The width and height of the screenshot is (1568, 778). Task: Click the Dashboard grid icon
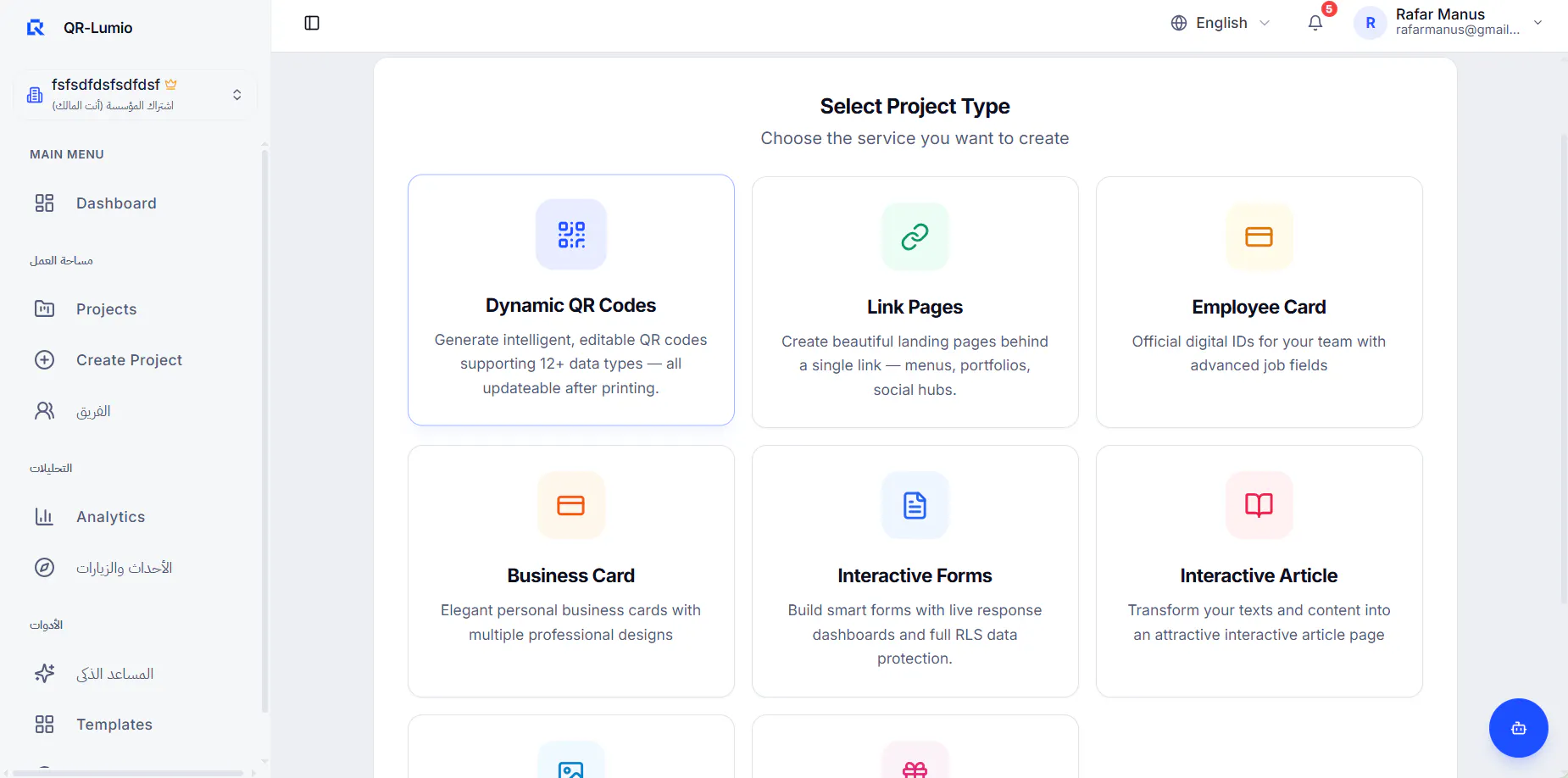(44, 203)
